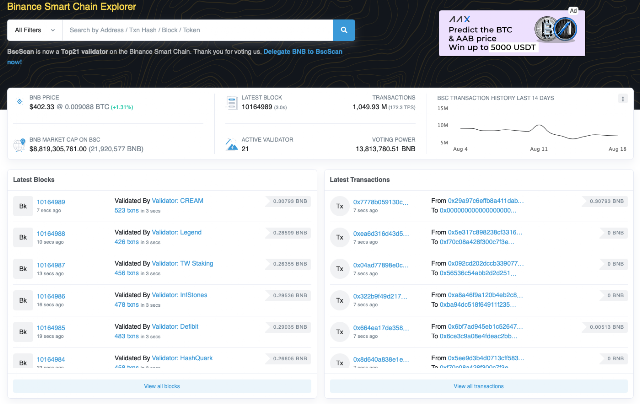Viewport: 640px width, 404px height.
Task: Click Tx icon for transaction 0x7778d59130c
Action: [340, 206]
